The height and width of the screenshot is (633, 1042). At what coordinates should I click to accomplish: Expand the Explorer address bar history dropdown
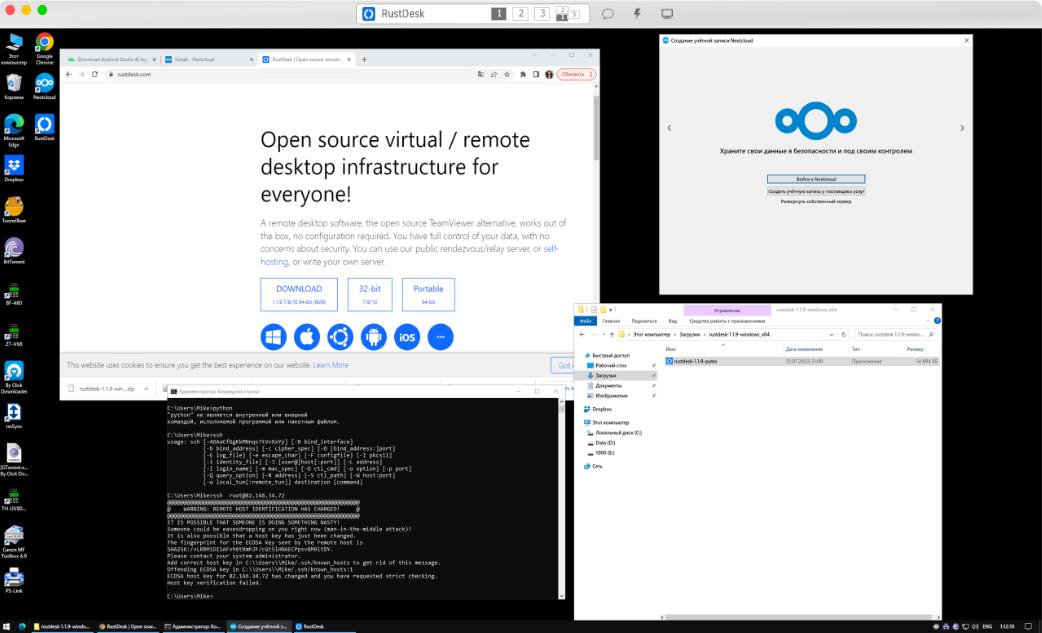click(x=832, y=333)
